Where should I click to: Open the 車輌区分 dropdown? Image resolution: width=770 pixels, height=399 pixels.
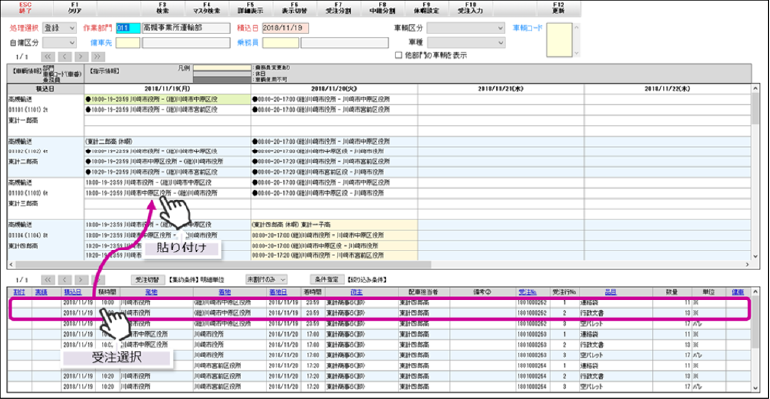pos(466,28)
